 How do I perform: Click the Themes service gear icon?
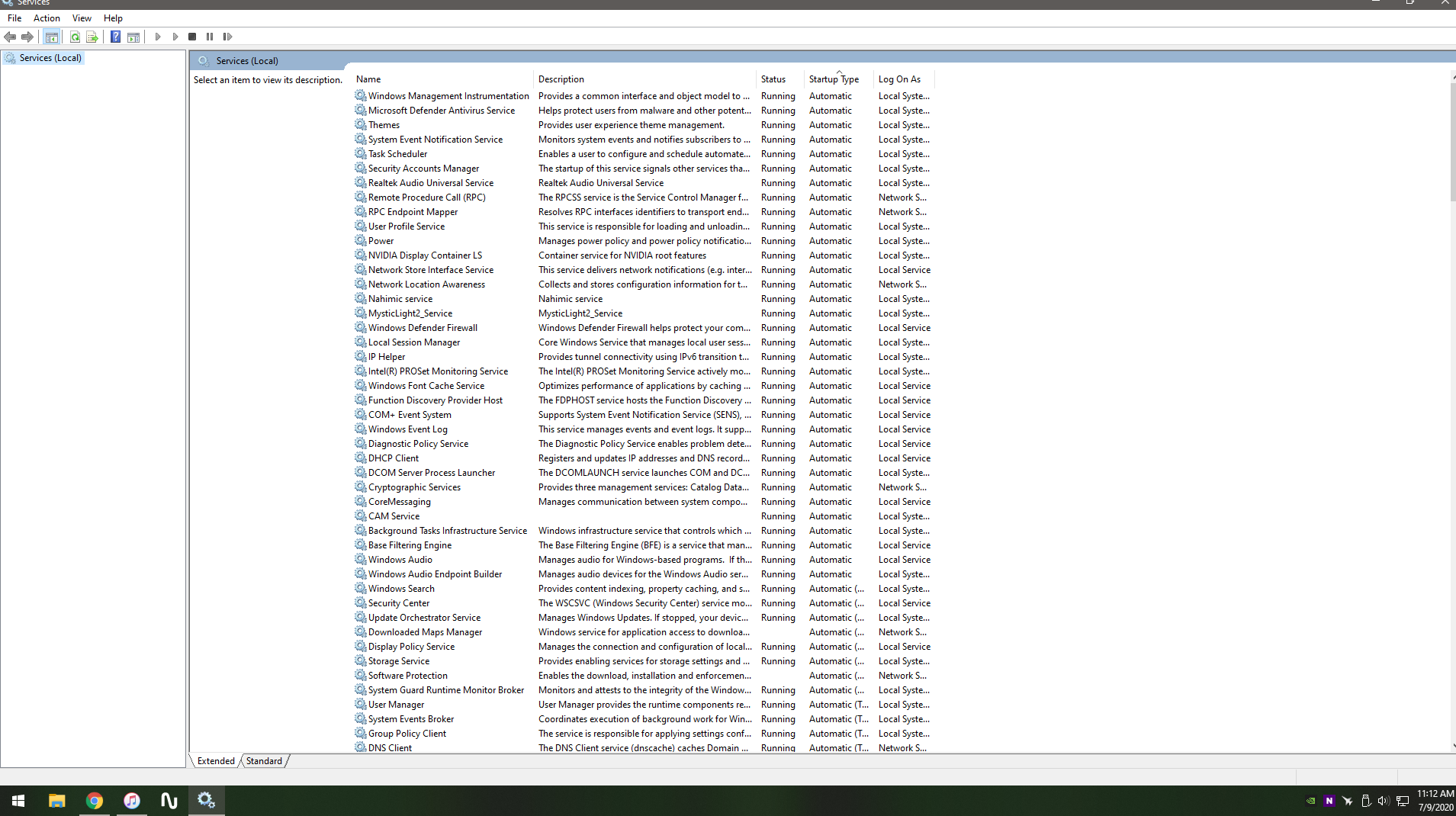pyautogui.click(x=360, y=125)
